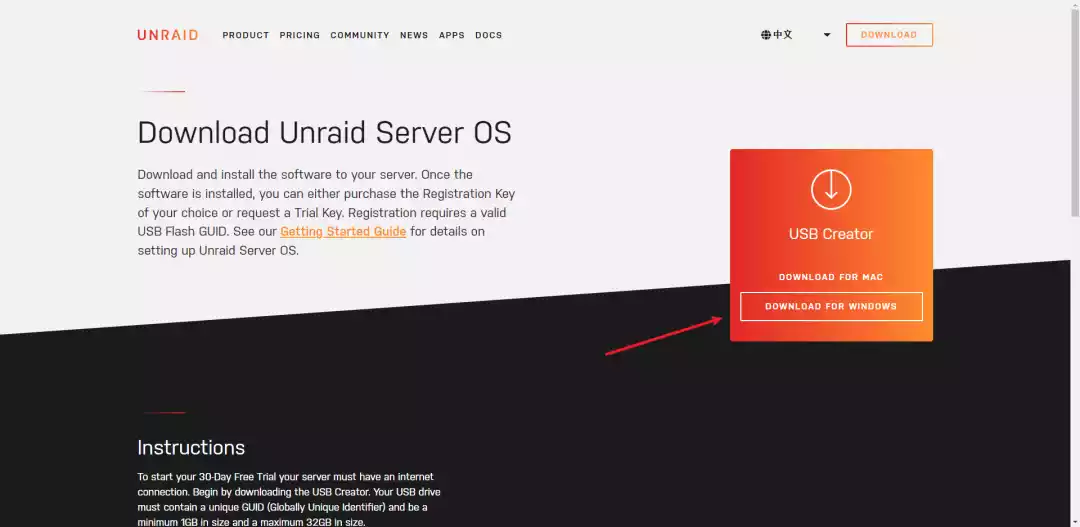Open the language dropdown arrow
Viewport: 1080px width, 527px height.
pyautogui.click(x=827, y=35)
